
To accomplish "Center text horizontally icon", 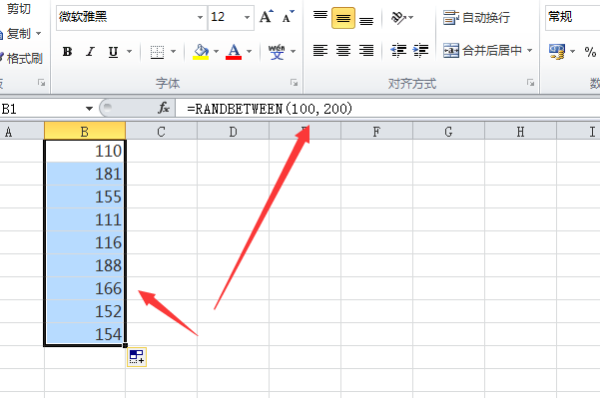I will pos(343,51).
